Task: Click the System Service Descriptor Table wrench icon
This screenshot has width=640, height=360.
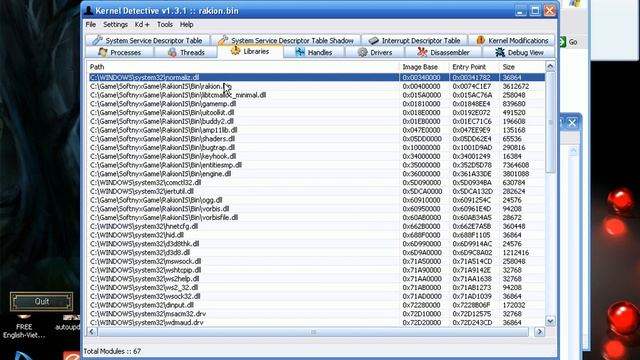Action: tap(97, 40)
